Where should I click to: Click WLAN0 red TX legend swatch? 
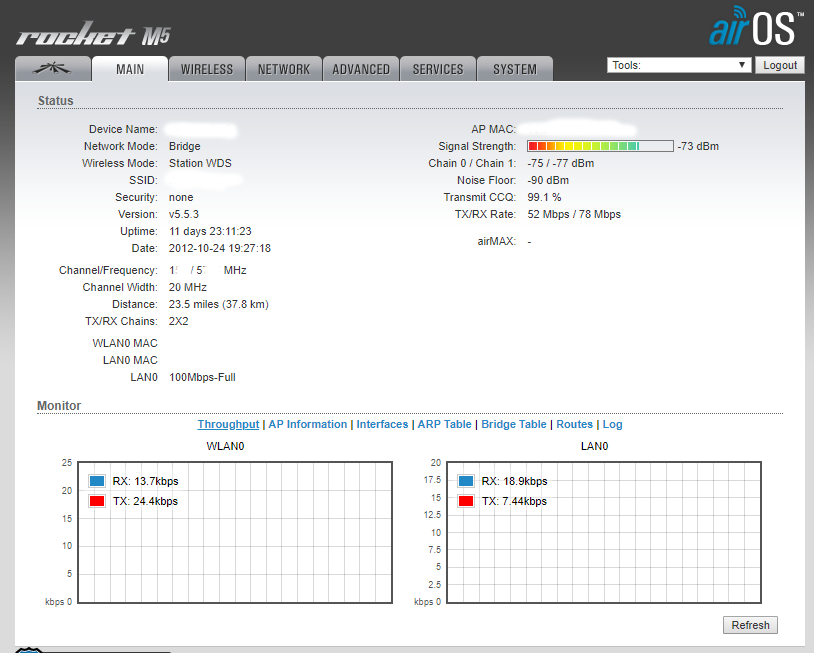click(97, 501)
